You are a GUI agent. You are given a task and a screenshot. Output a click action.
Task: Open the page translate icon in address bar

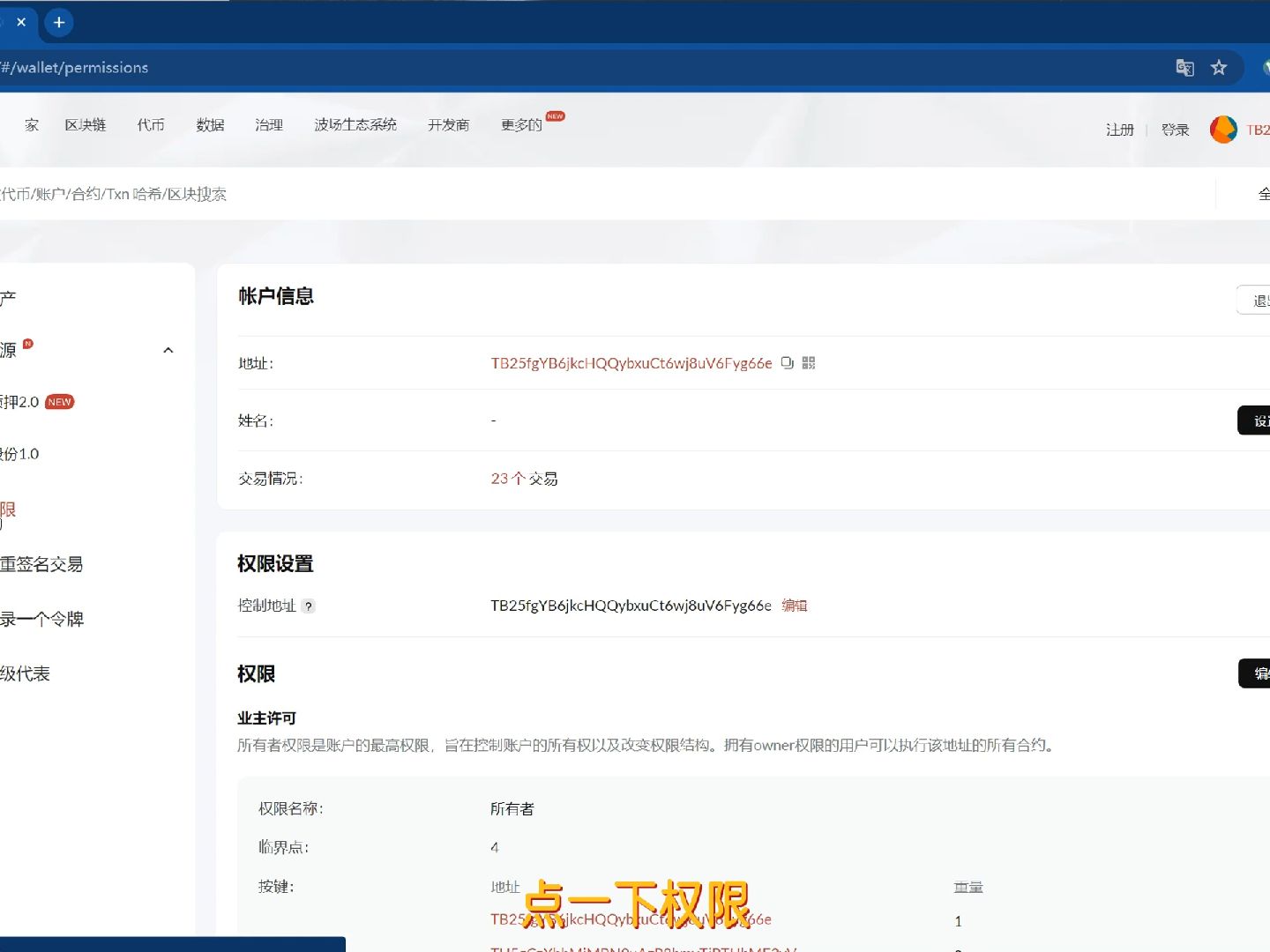[x=1184, y=68]
